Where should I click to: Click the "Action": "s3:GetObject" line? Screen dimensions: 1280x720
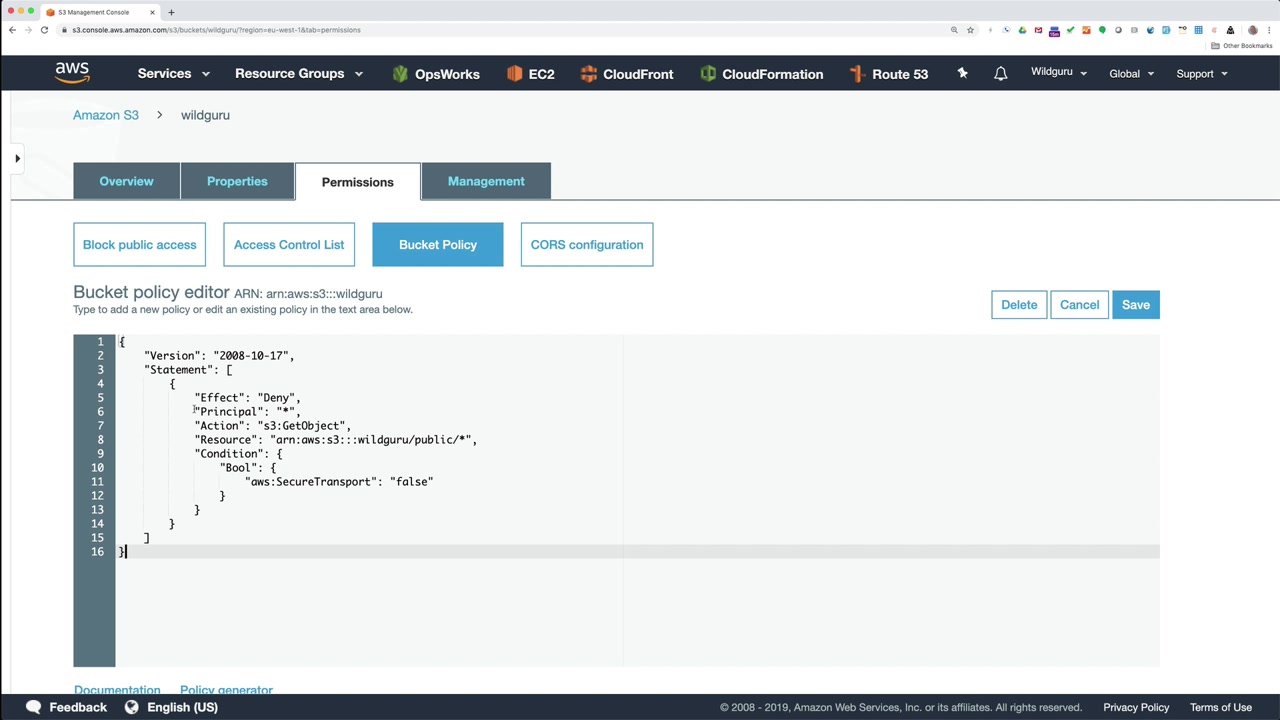click(x=273, y=426)
